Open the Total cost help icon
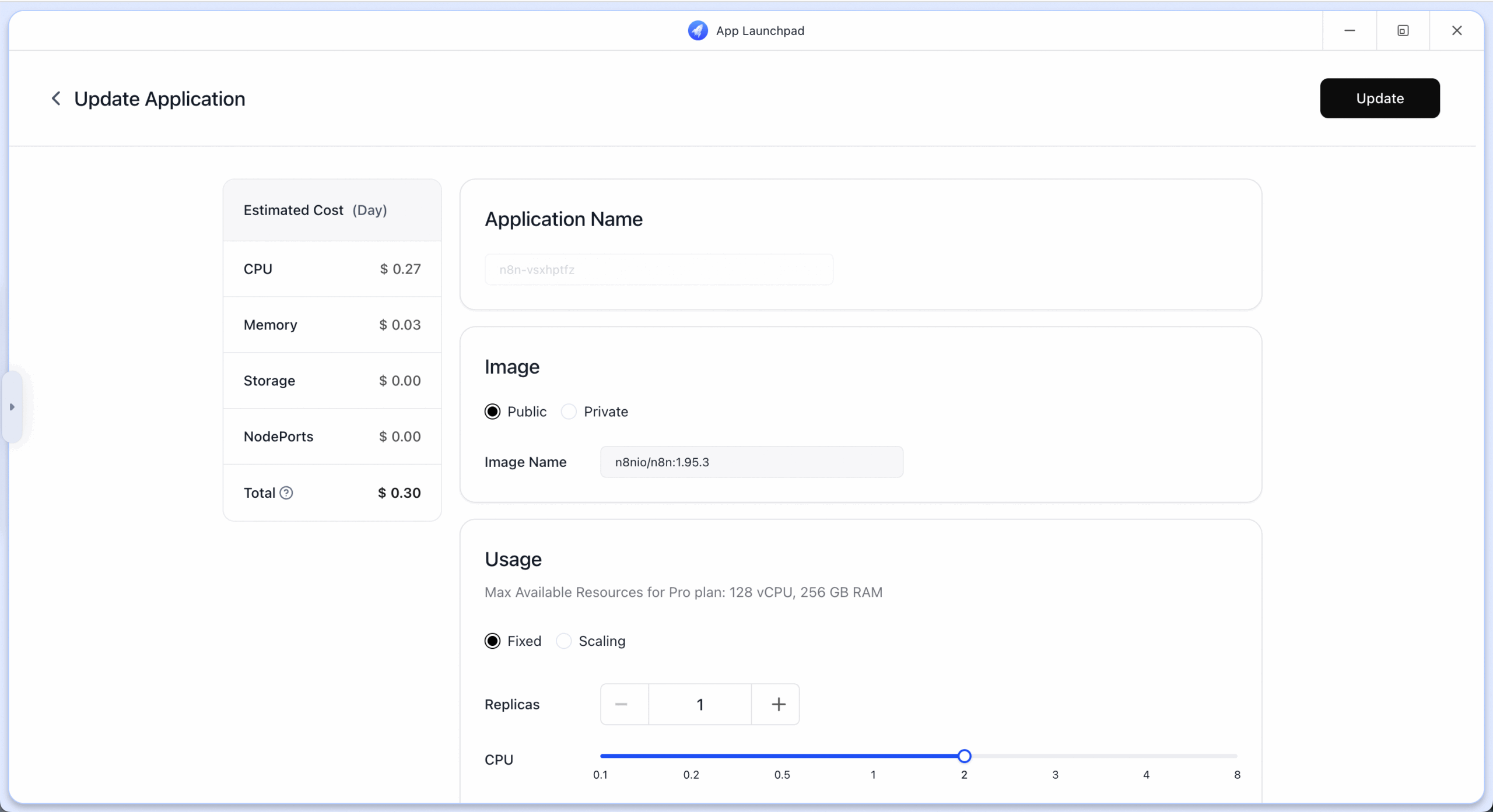This screenshot has width=1493, height=812. (286, 493)
